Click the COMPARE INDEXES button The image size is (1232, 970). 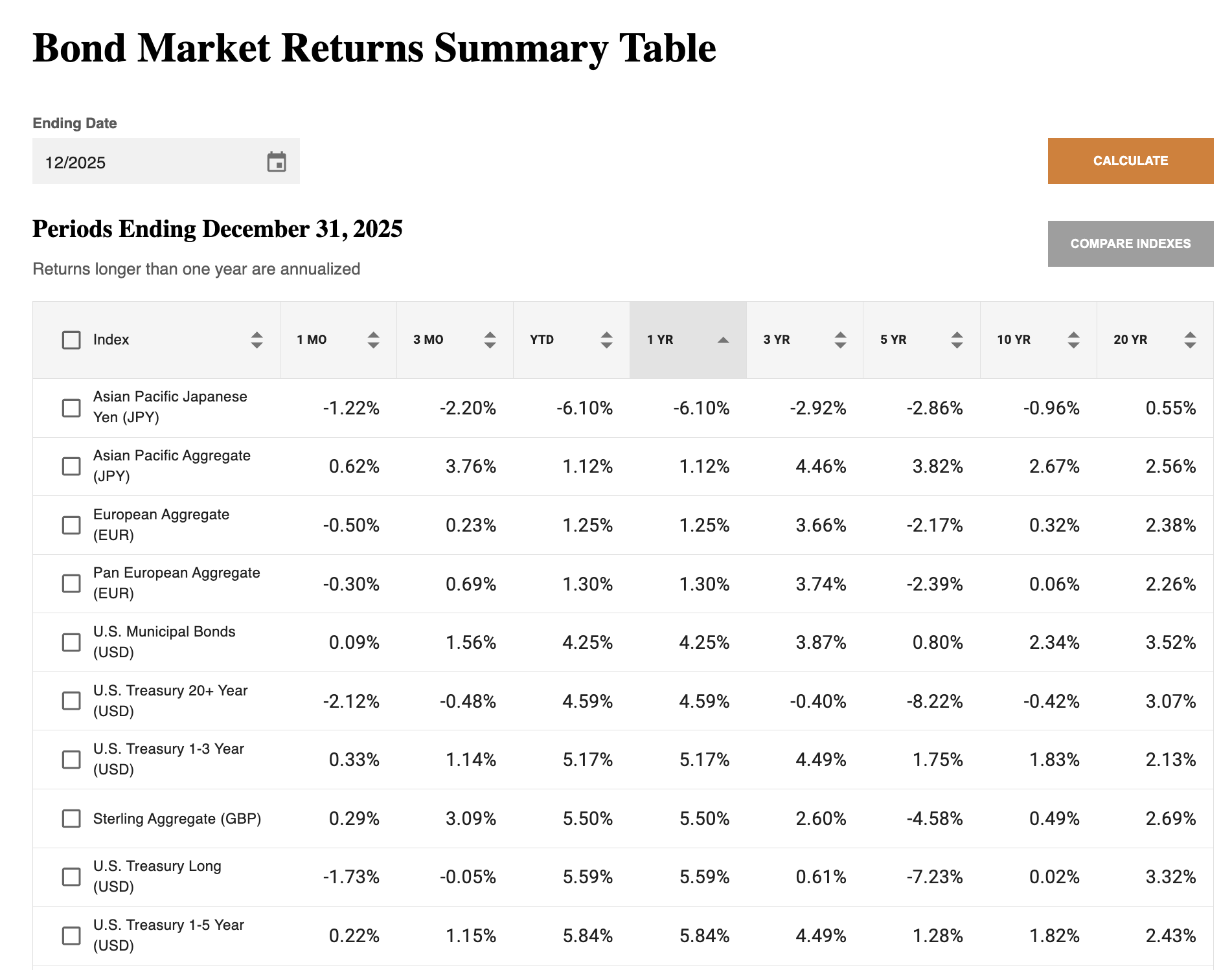point(1130,243)
